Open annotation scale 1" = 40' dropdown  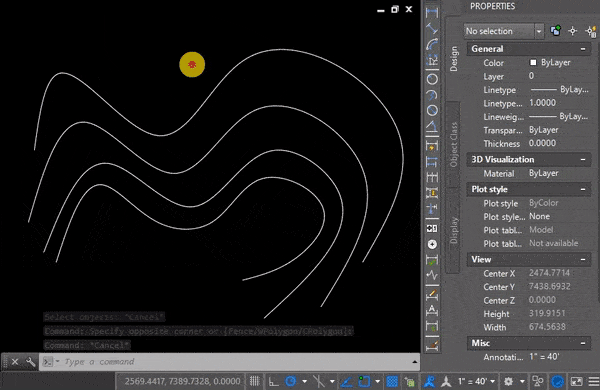tap(476, 381)
